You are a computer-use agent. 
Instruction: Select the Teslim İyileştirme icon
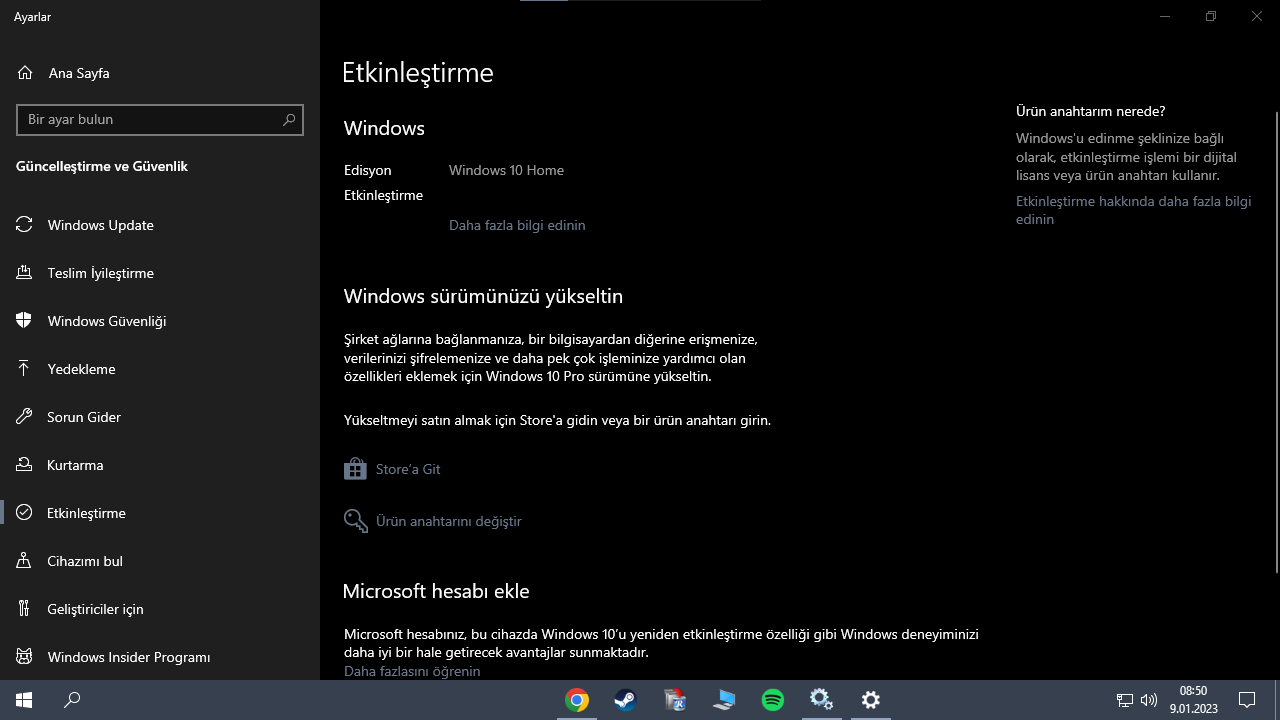[x=24, y=273]
